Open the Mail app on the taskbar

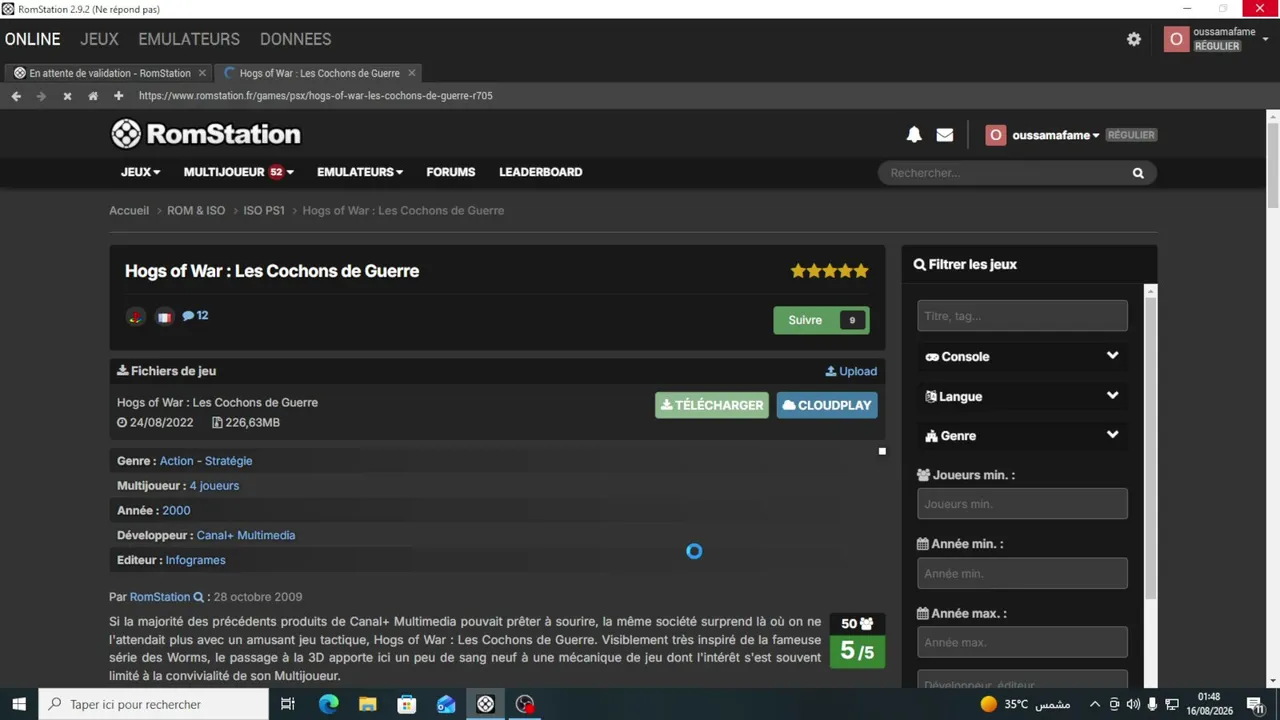(x=446, y=704)
